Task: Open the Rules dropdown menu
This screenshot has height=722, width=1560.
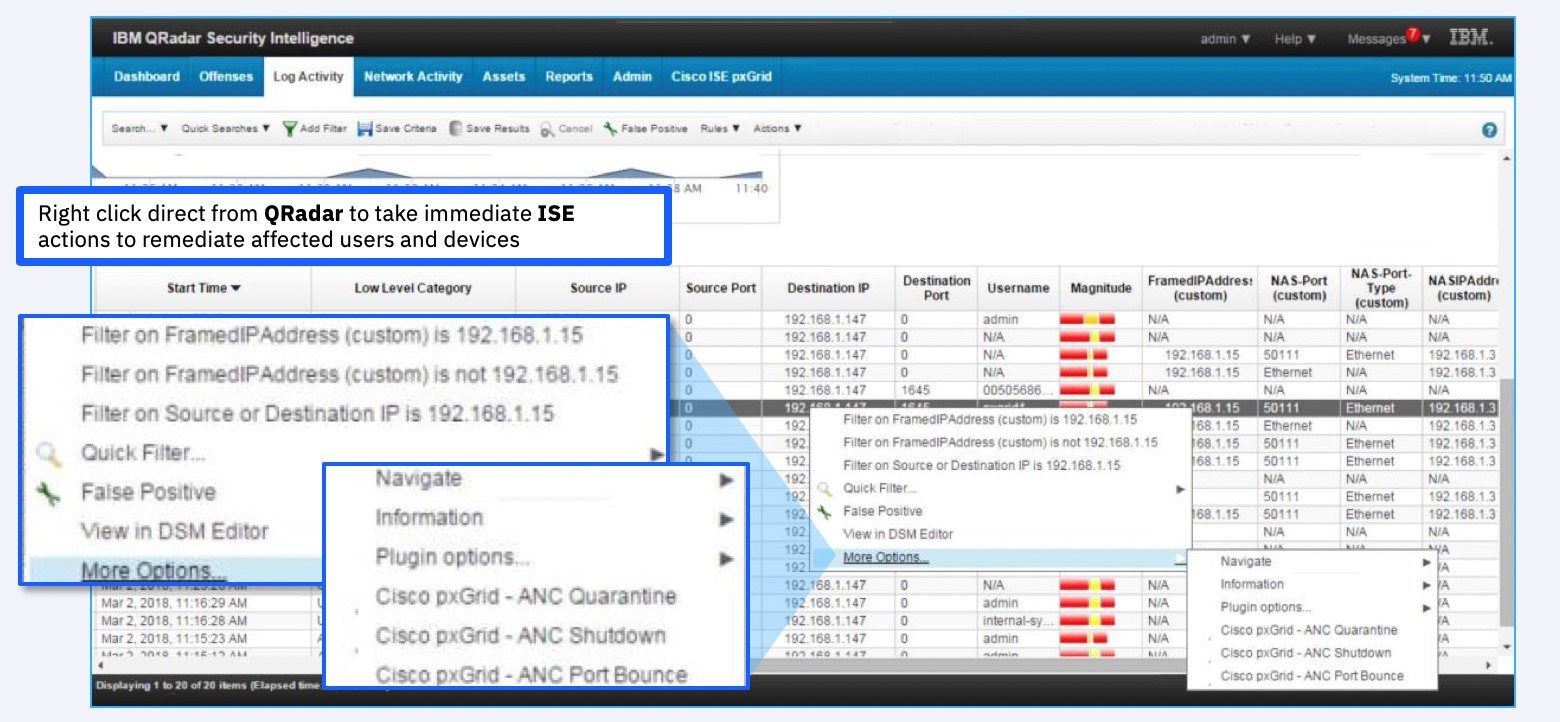Action: pos(720,129)
